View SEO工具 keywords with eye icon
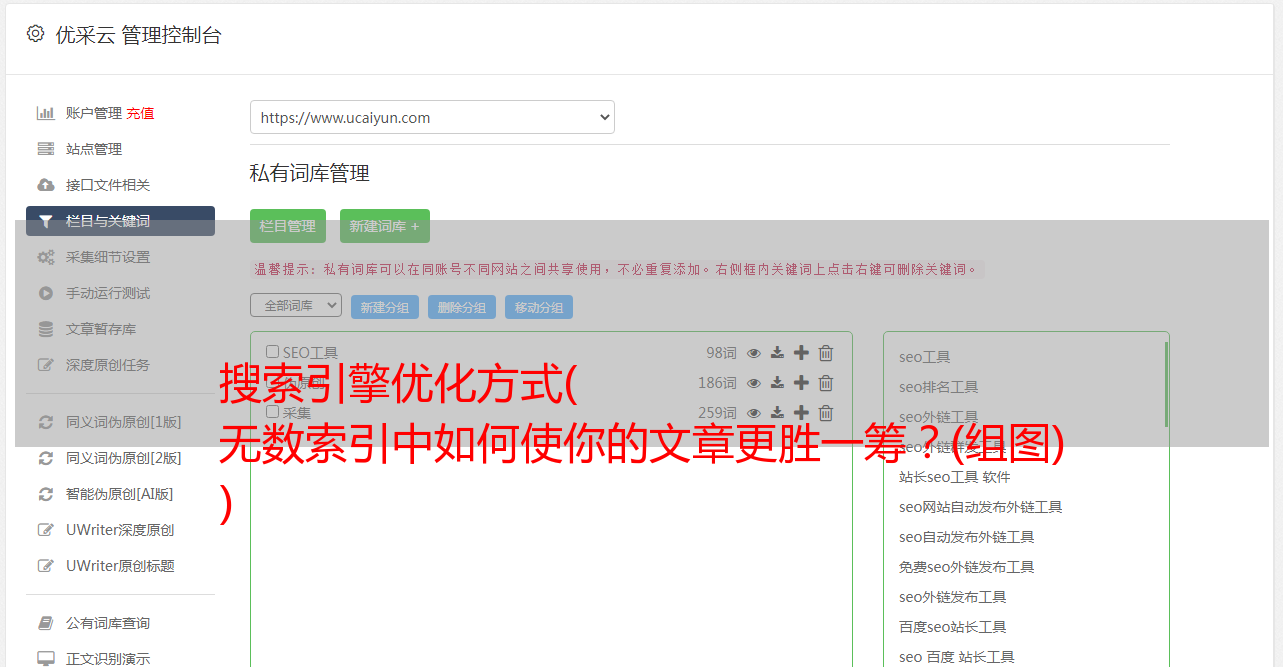1283x667 pixels. click(754, 353)
